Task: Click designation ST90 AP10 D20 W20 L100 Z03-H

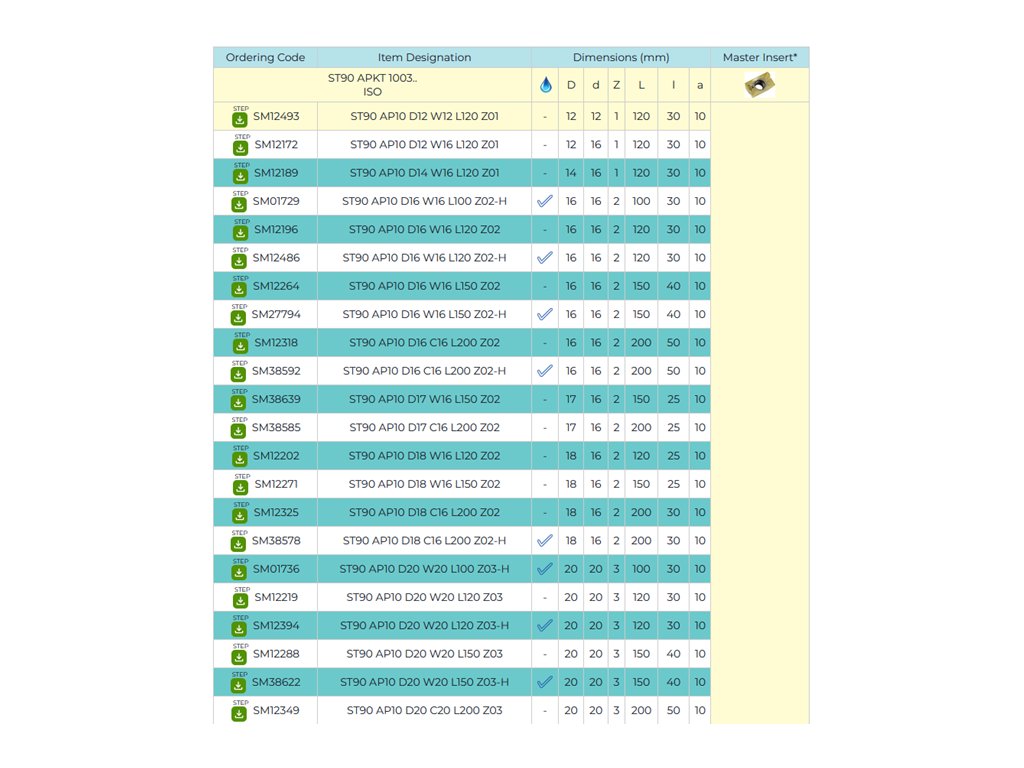Action: tap(424, 569)
